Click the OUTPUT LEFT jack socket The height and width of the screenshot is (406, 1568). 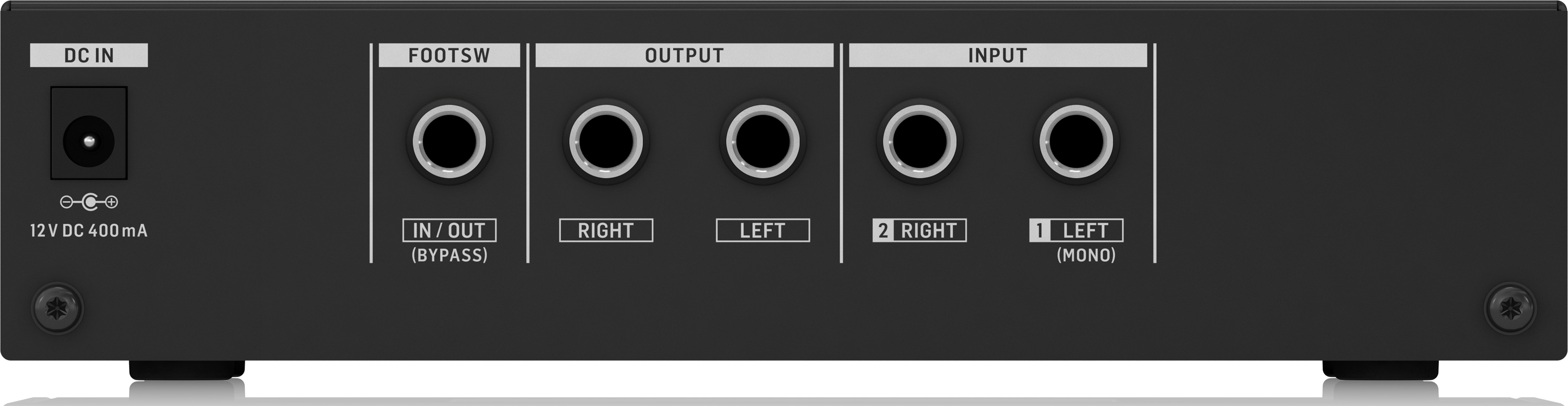pyautogui.click(x=763, y=141)
